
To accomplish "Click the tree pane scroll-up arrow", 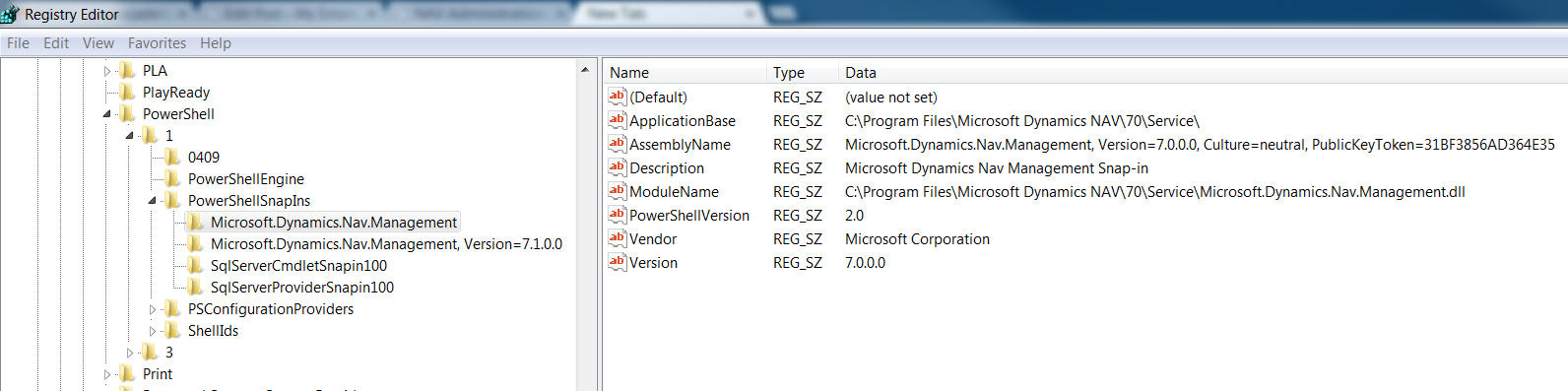I will [585, 70].
